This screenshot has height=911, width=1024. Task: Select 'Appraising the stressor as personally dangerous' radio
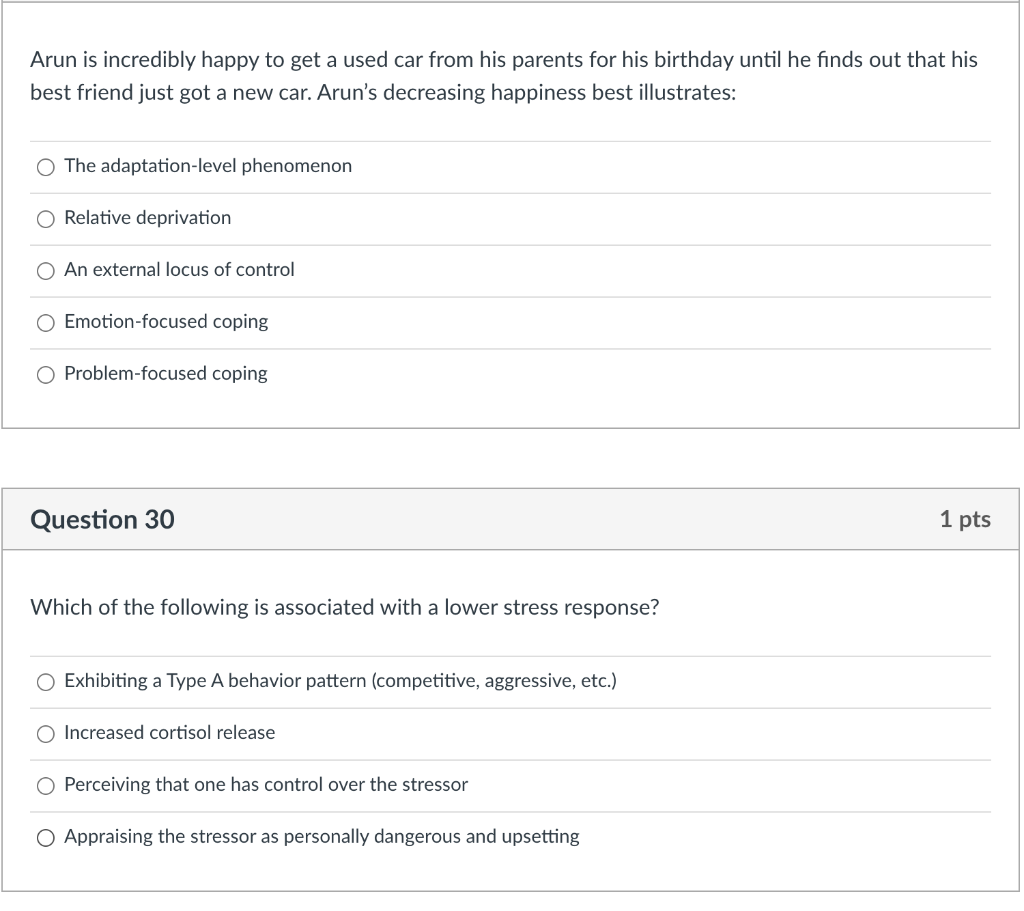[x=45, y=838]
